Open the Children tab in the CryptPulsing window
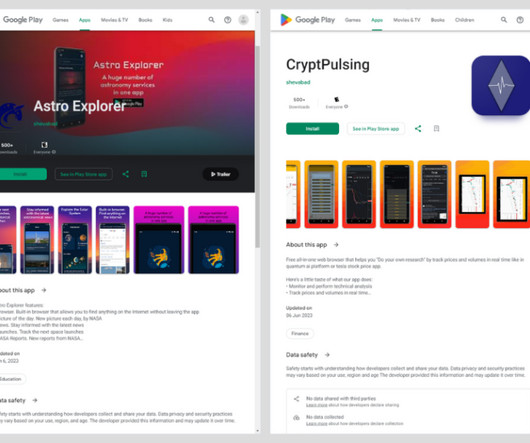Viewport: 530px width, 443px height. (465, 20)
